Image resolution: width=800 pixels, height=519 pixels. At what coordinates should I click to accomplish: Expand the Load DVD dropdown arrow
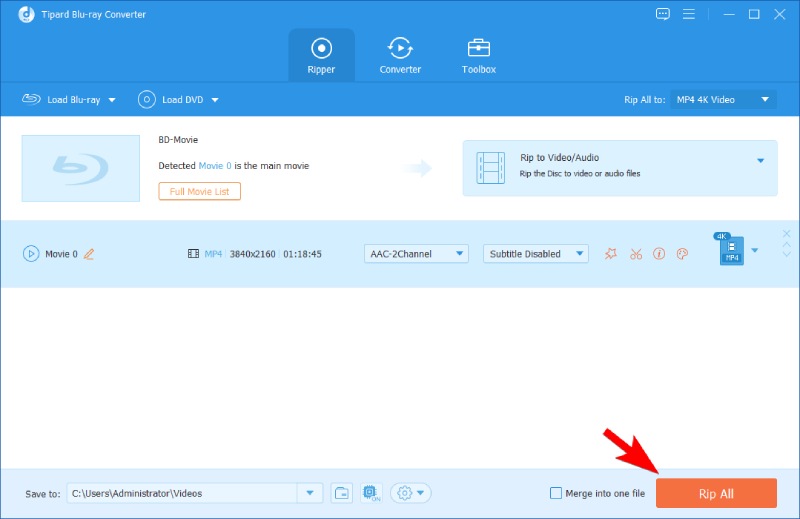coord(215,100)
